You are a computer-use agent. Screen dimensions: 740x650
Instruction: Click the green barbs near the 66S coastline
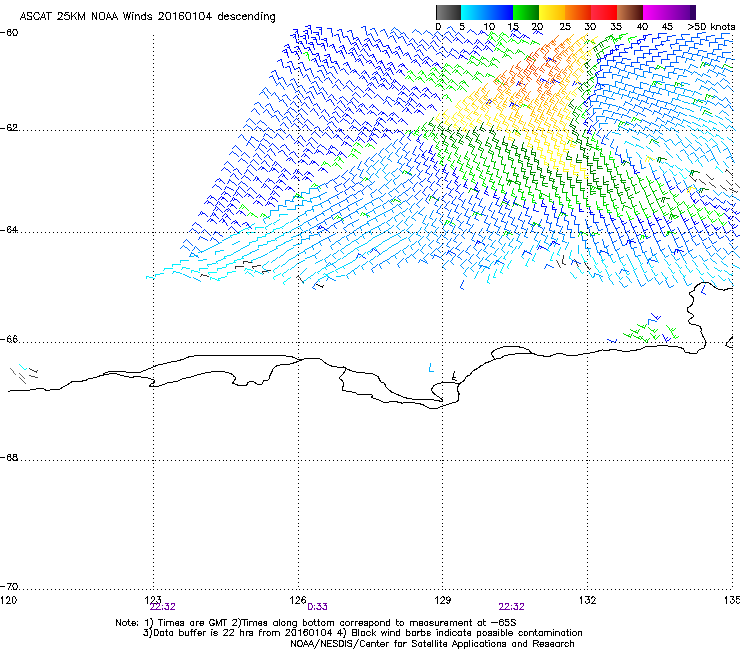649,331
